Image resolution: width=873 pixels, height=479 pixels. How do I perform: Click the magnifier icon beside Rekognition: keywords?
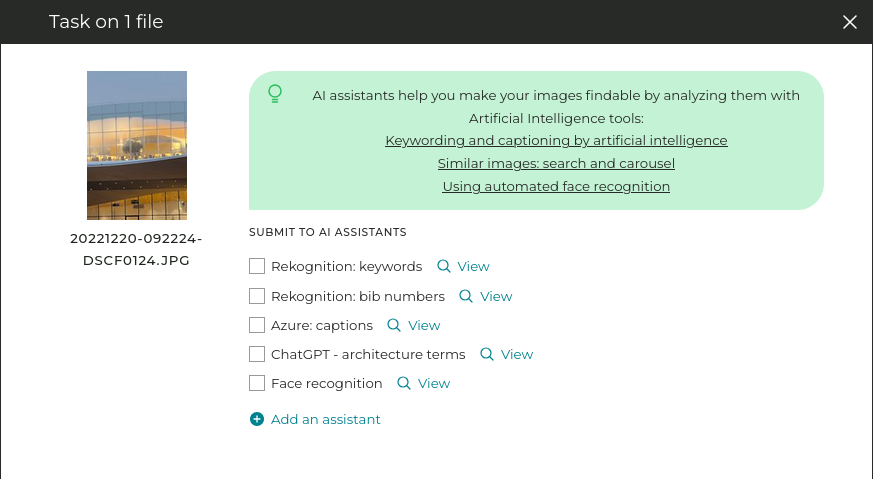444,266
